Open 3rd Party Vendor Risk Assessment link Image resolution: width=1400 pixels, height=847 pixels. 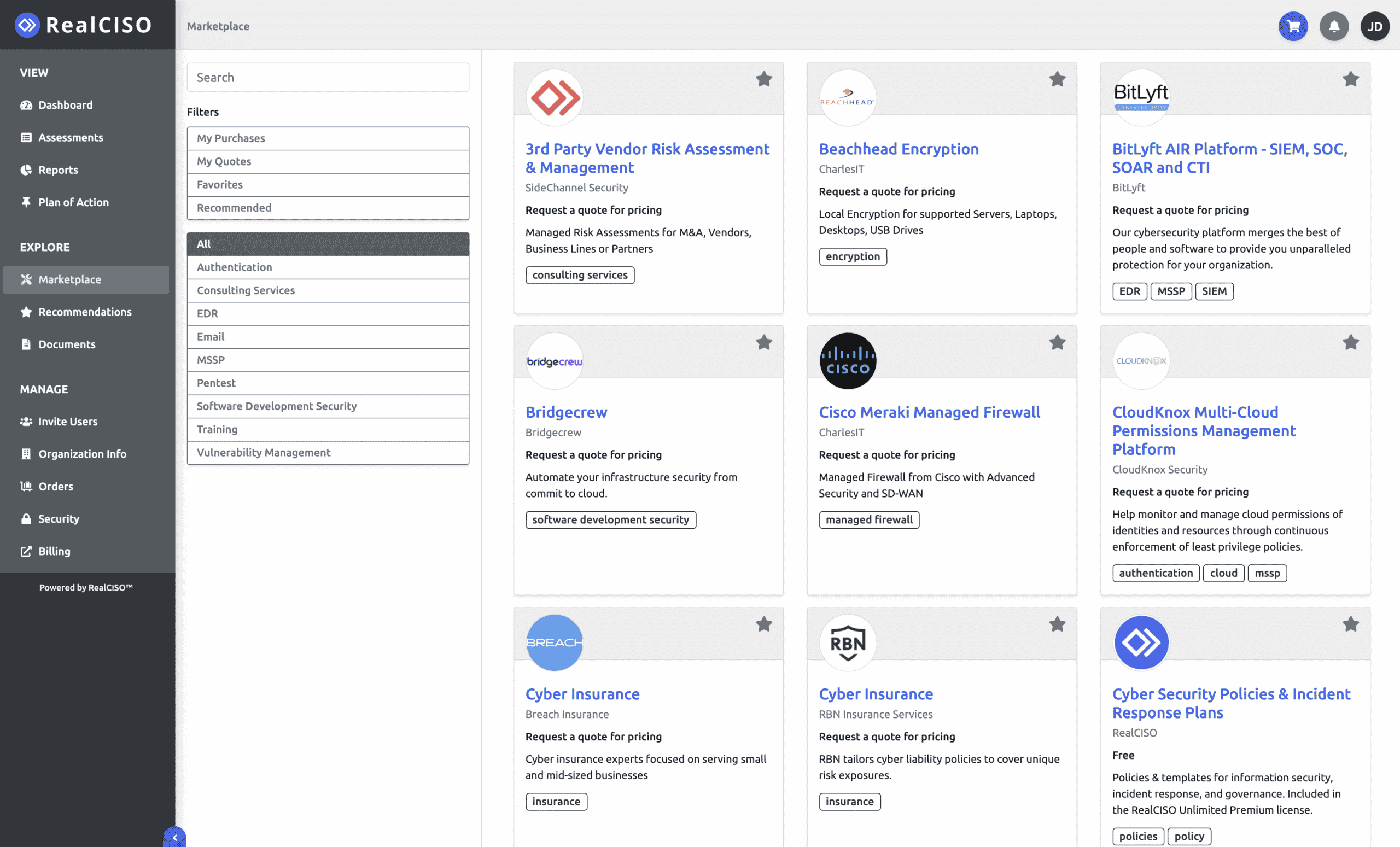point(647,158)
